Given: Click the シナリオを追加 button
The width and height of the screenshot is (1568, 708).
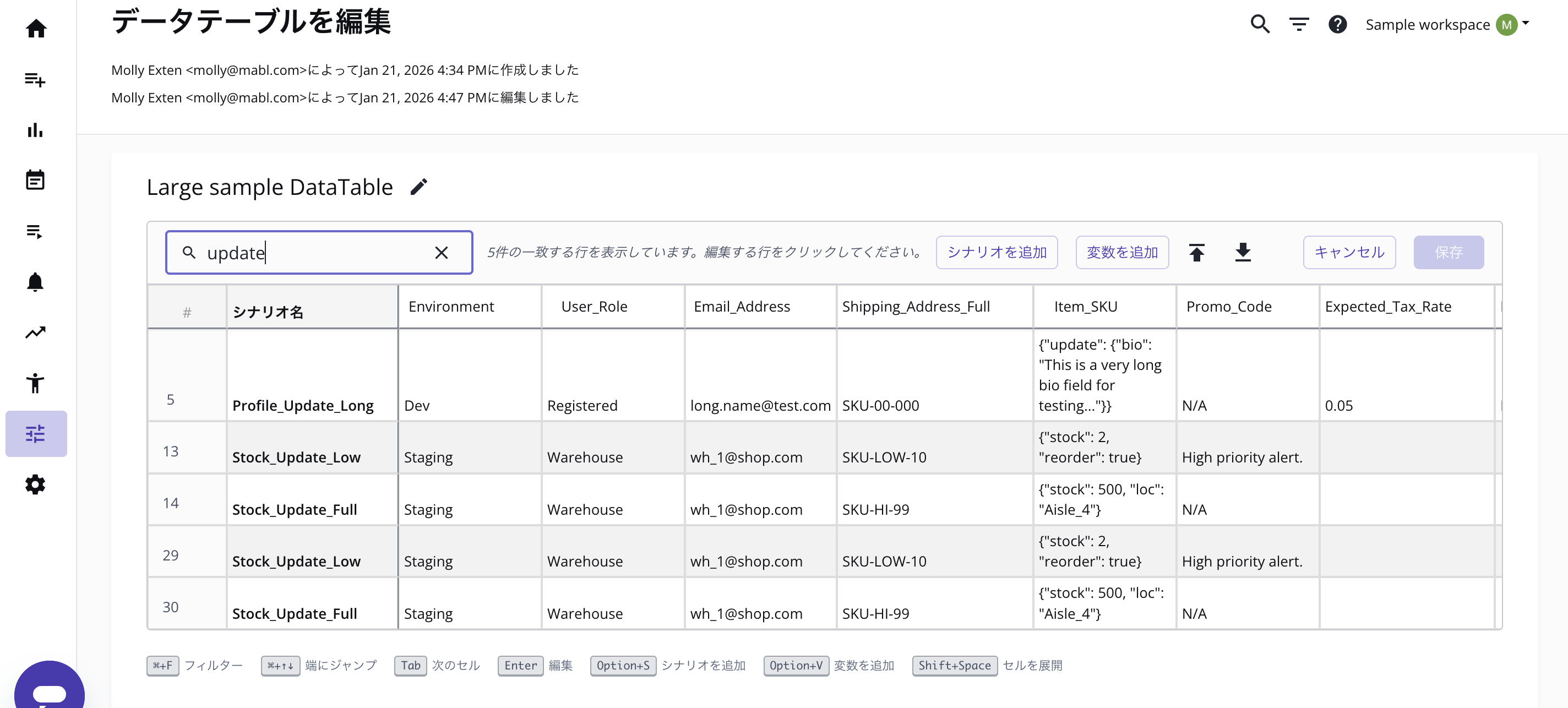Looking at the screenshot, I should (997, 252).
